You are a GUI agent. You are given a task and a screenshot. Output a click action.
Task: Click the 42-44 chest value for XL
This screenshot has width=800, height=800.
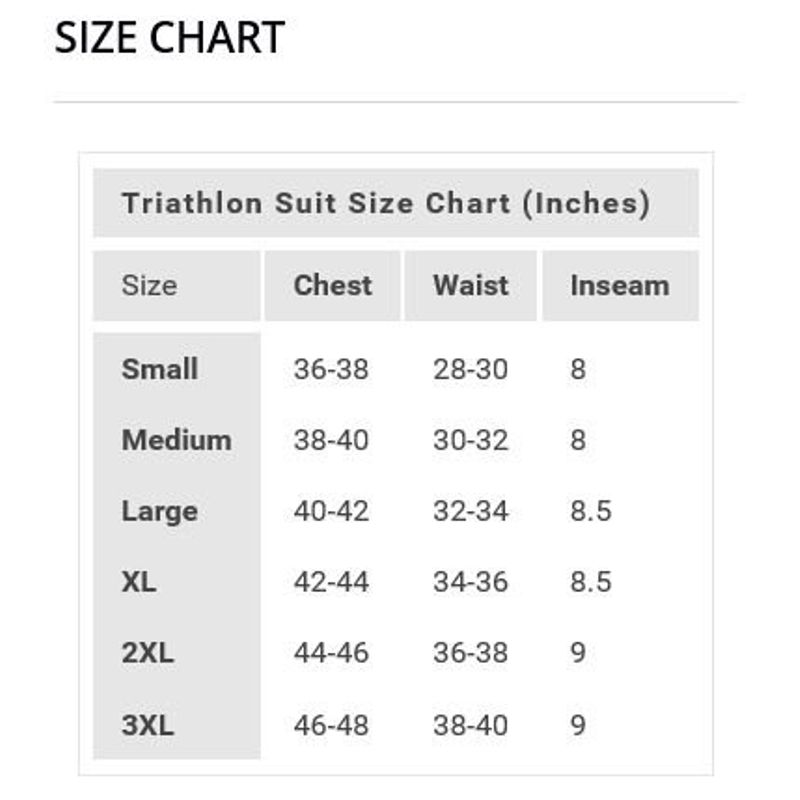[x=331, y=582]
